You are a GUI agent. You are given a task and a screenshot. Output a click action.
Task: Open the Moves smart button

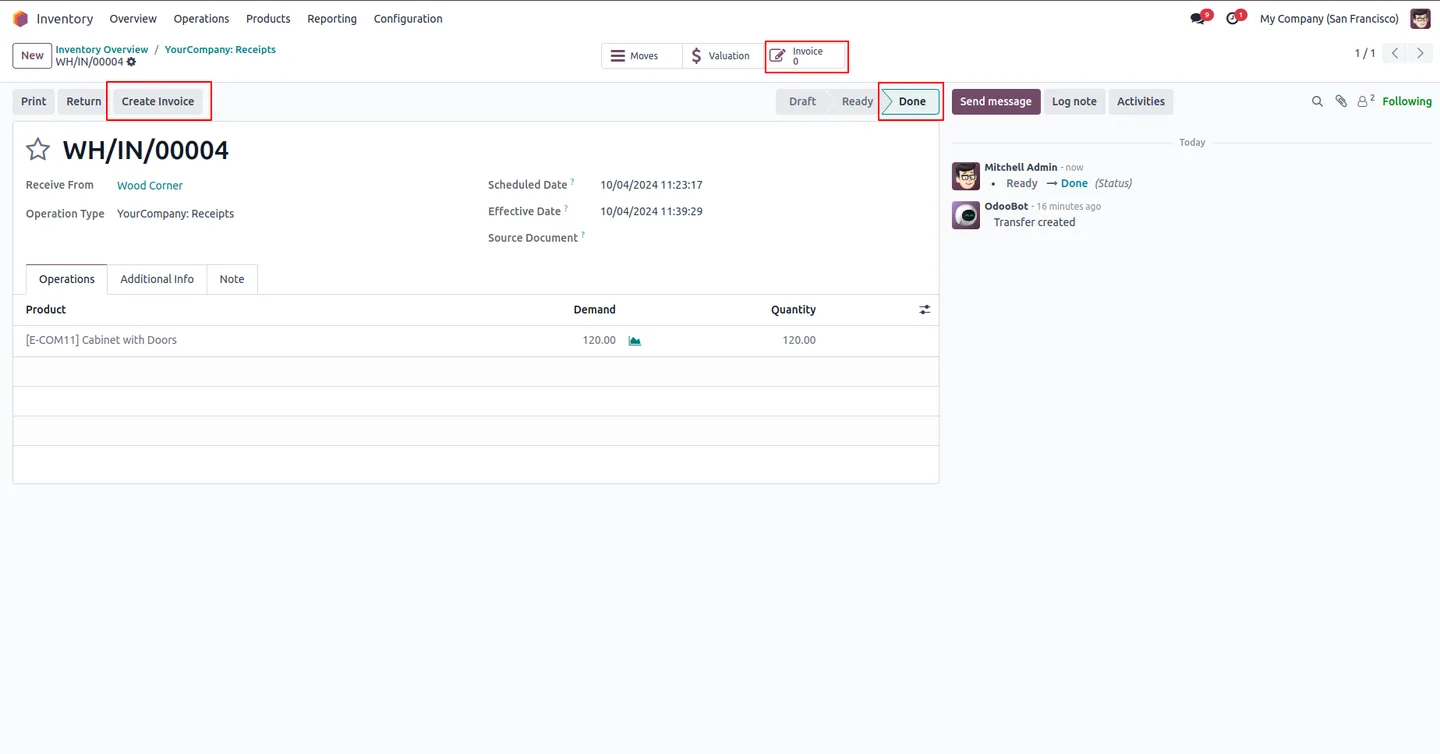642,56
